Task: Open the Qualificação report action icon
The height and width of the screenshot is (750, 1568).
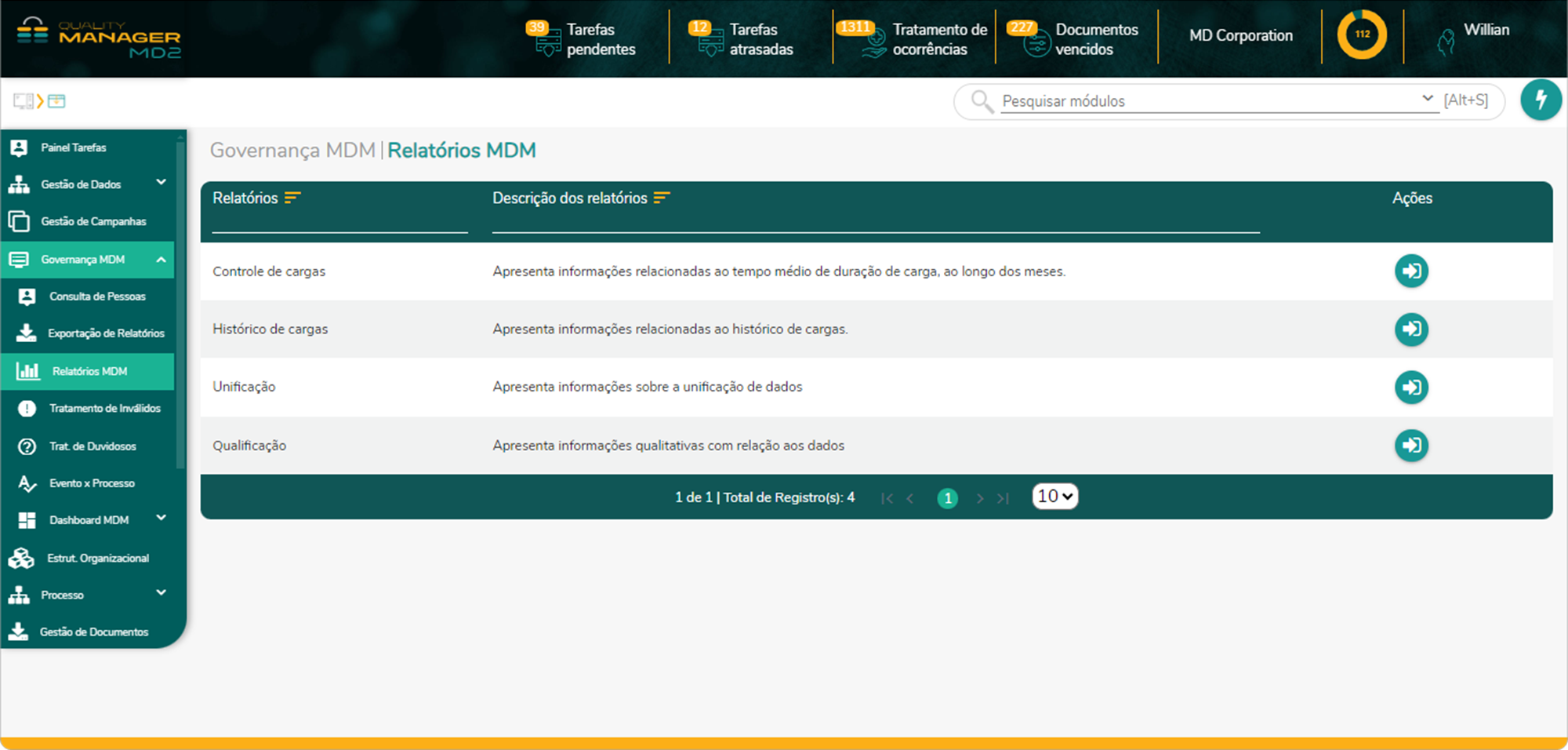Action: 1411,446
